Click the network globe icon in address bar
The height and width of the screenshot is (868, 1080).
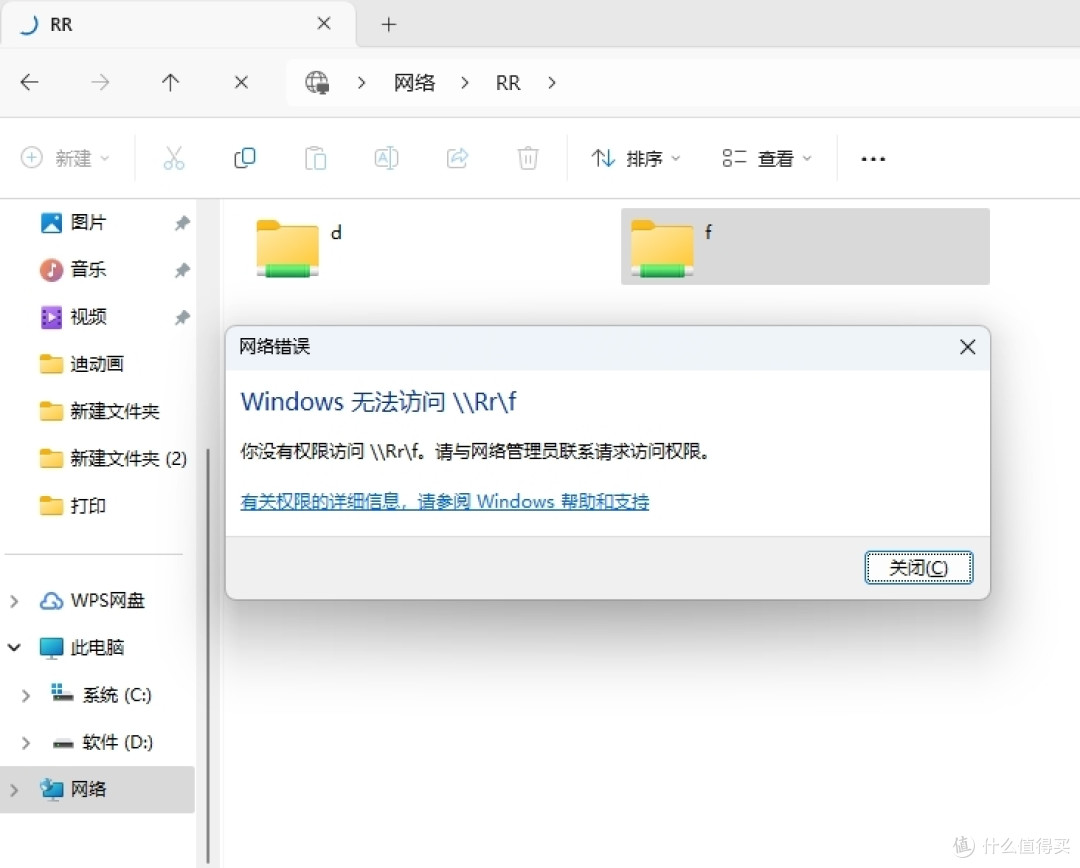coord(317,83)
